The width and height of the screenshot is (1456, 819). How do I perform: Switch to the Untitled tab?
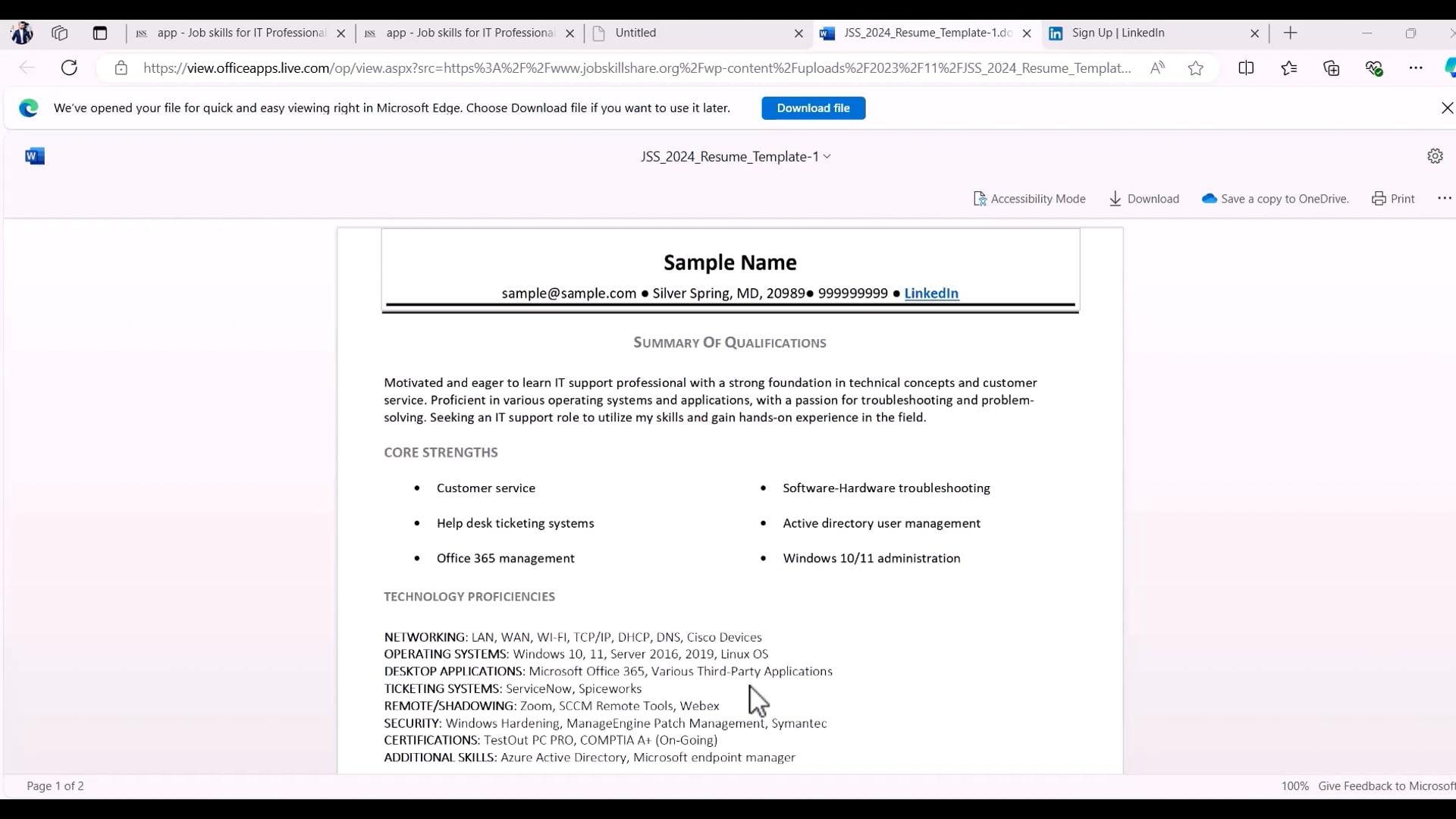pos(698,33)
